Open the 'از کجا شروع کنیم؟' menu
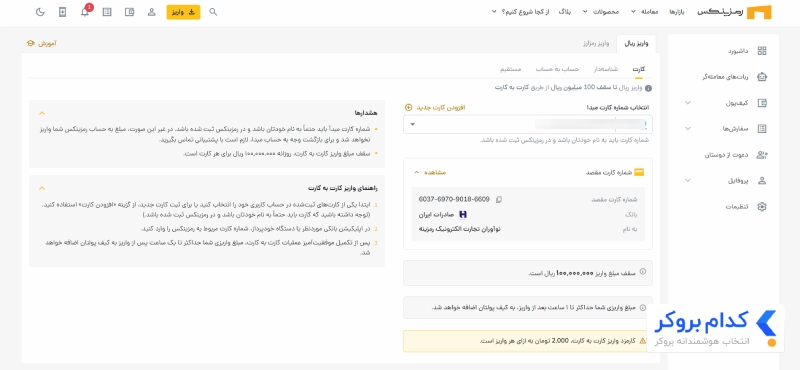 coord(520,12)
